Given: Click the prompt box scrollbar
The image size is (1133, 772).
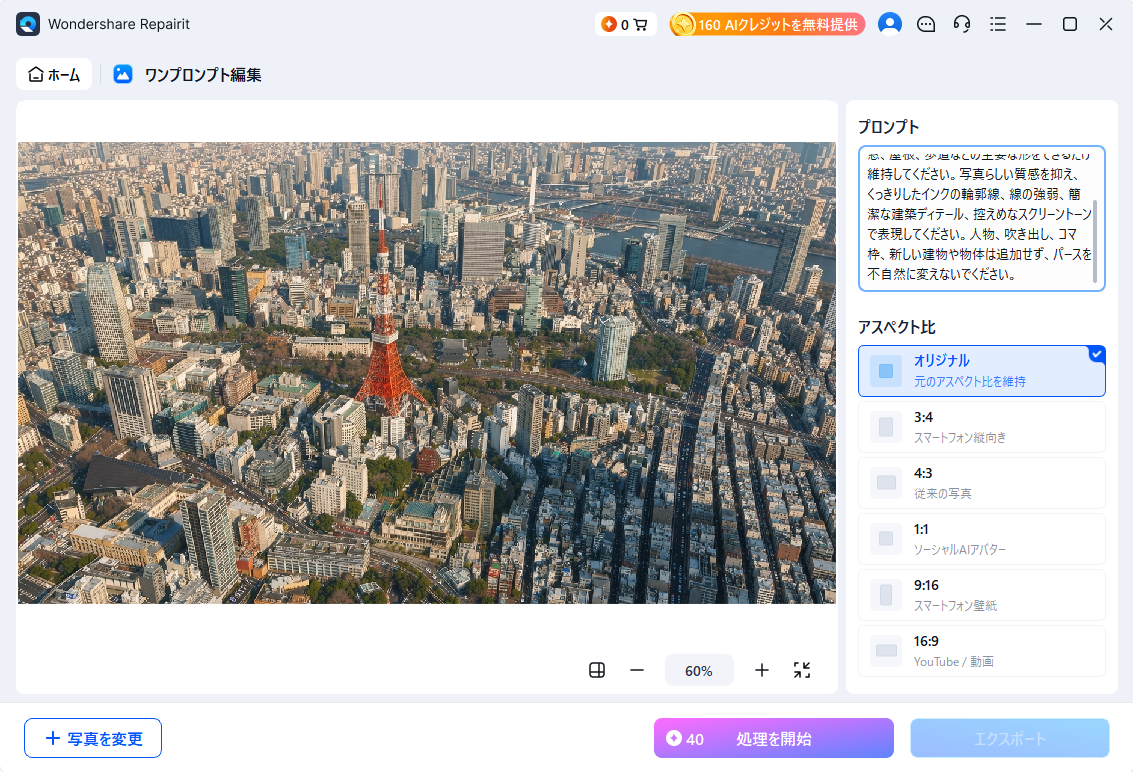Looking at the screenshot, I should pyautogui.click(x=1095, y=241).
